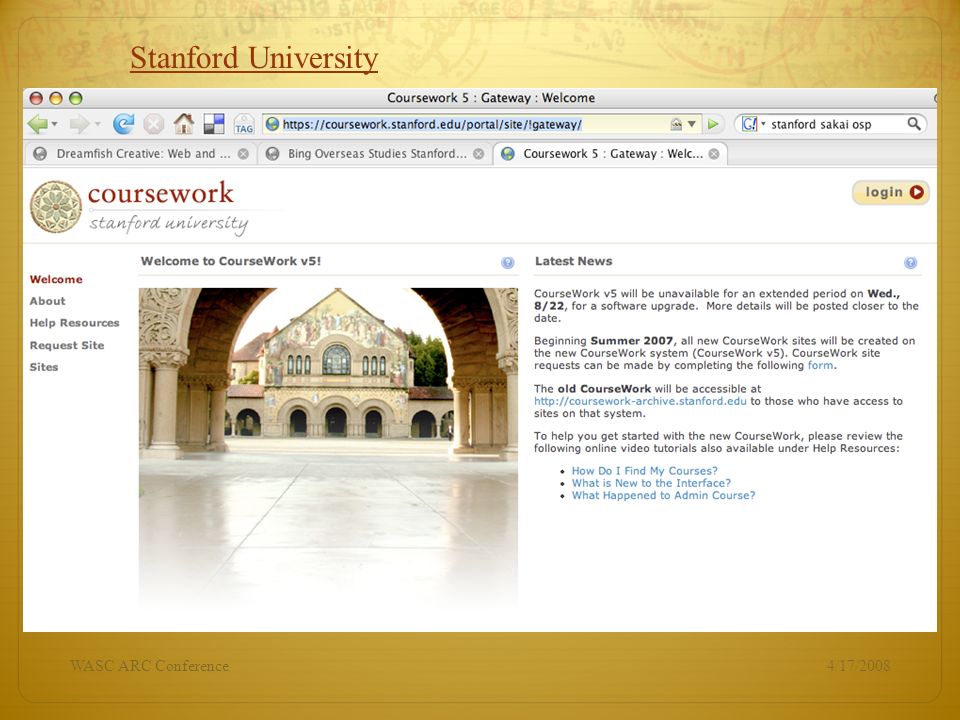Image resolution: width=960 pixels, height=720 pixels.
Task: Reload the page with the blue refresh icon
Action: pos(124,124)
